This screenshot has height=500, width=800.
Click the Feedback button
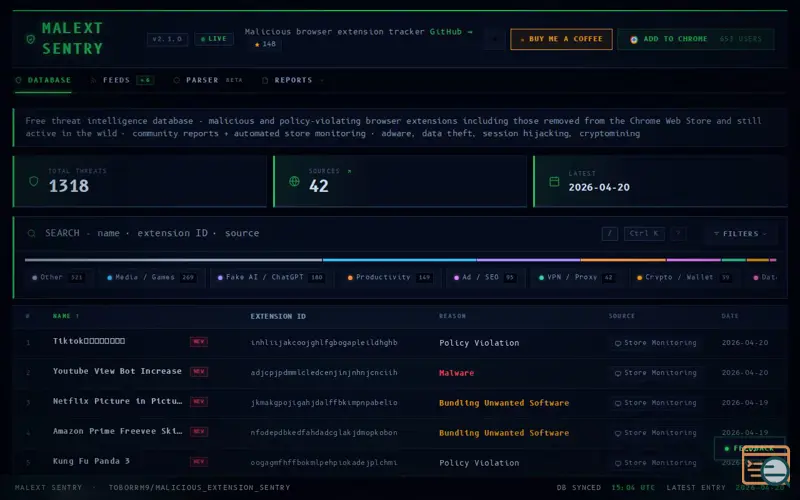pos(750,448)
